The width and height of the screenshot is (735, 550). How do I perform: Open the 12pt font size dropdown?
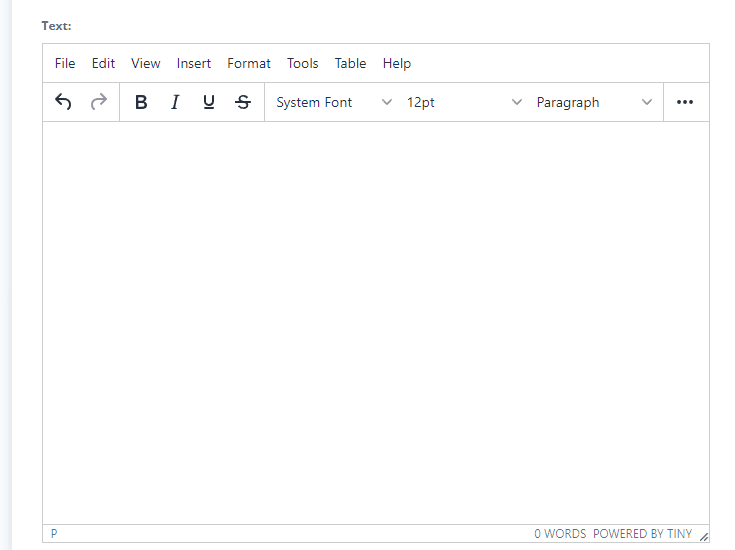click(464, 102)
